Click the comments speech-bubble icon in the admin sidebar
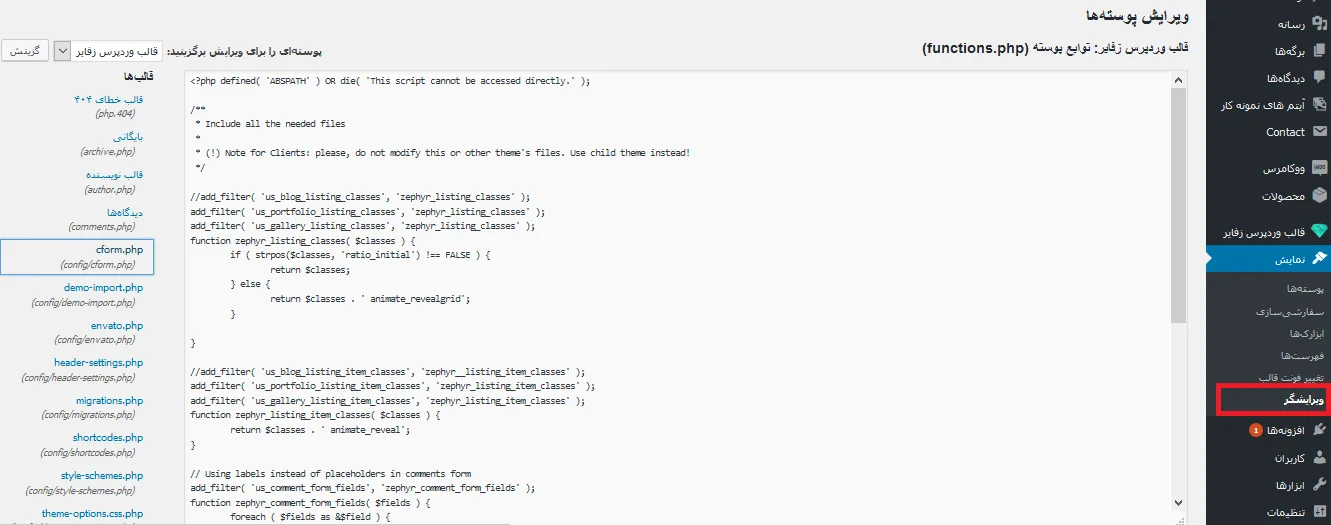This screenshot has width=1331, height=525. click(x=1319, y=78)
